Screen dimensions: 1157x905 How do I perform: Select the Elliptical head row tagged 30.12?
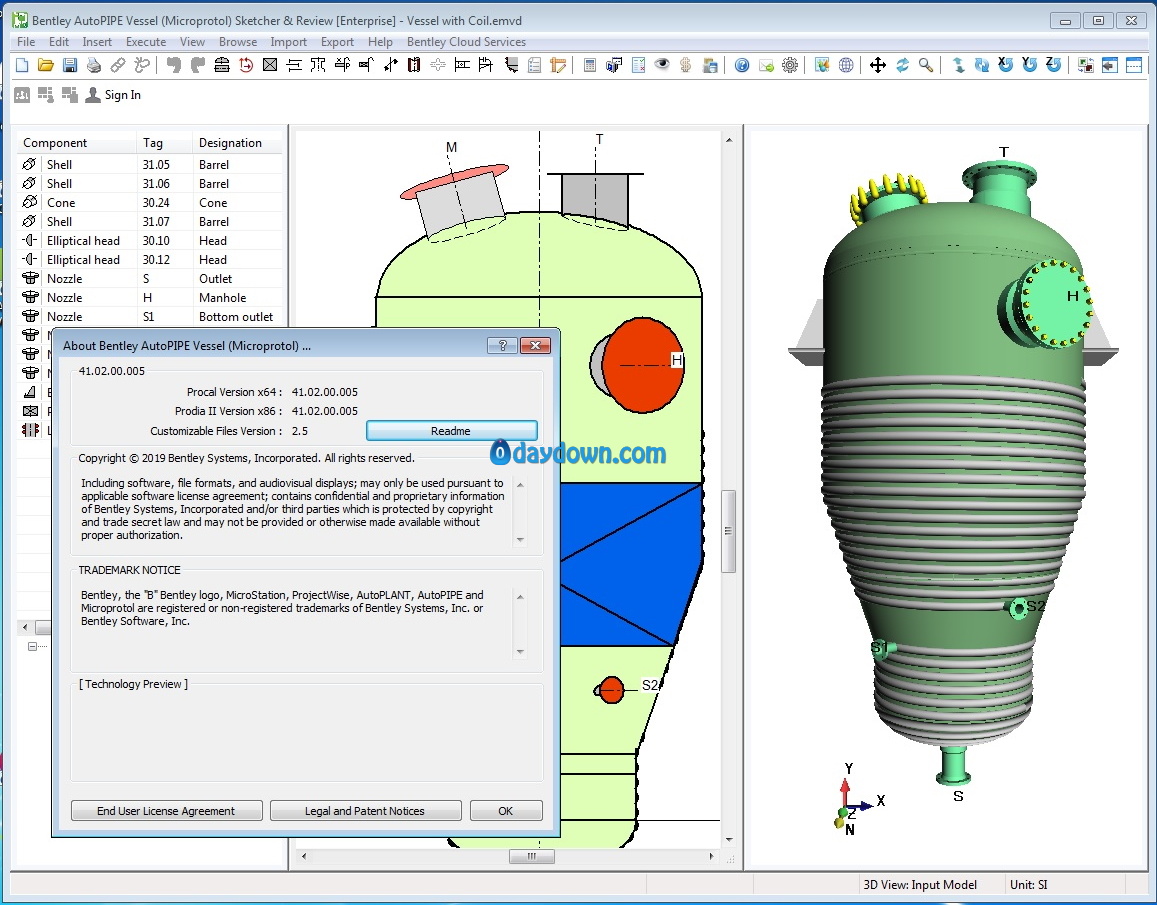point(149,259)
